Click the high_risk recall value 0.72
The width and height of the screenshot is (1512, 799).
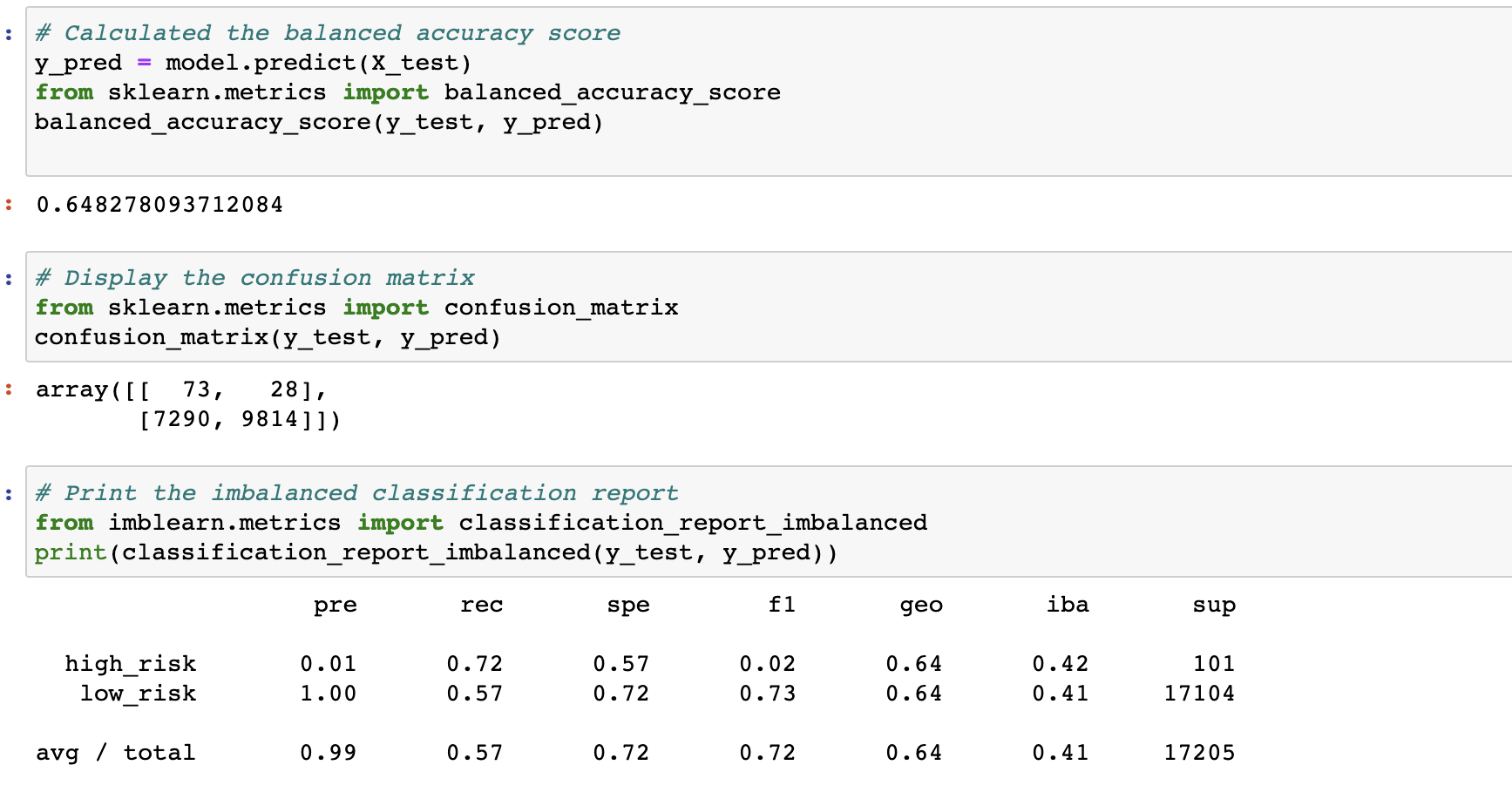tap(475, 664)
